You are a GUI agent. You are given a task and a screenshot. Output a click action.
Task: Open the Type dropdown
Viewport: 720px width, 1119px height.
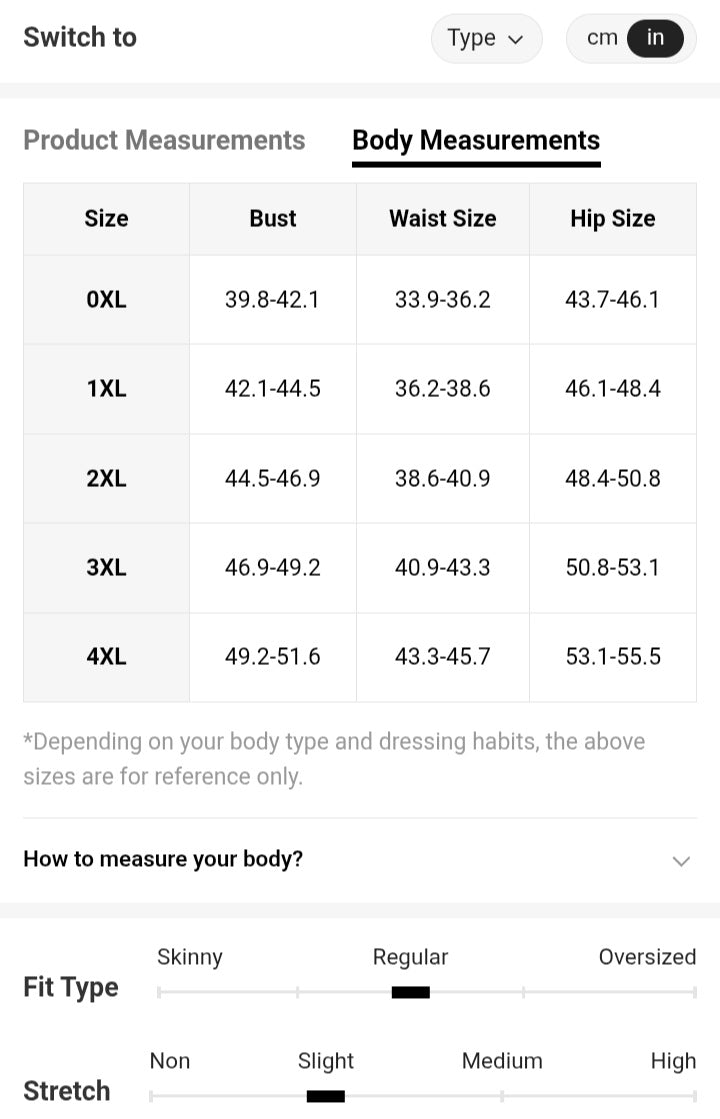pyautogui.click(x=485, y=39)
